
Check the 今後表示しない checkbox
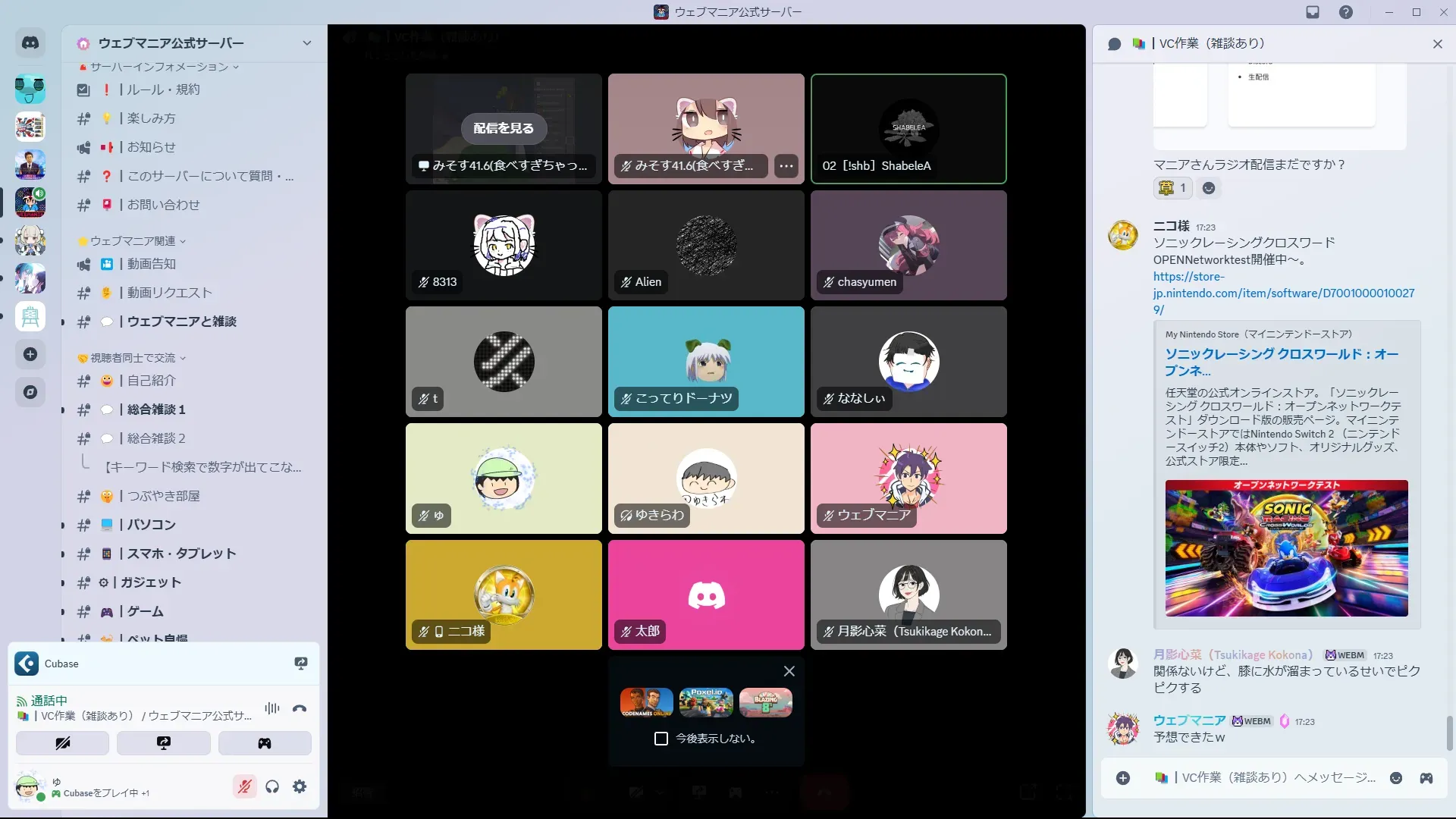pos(661,739)
